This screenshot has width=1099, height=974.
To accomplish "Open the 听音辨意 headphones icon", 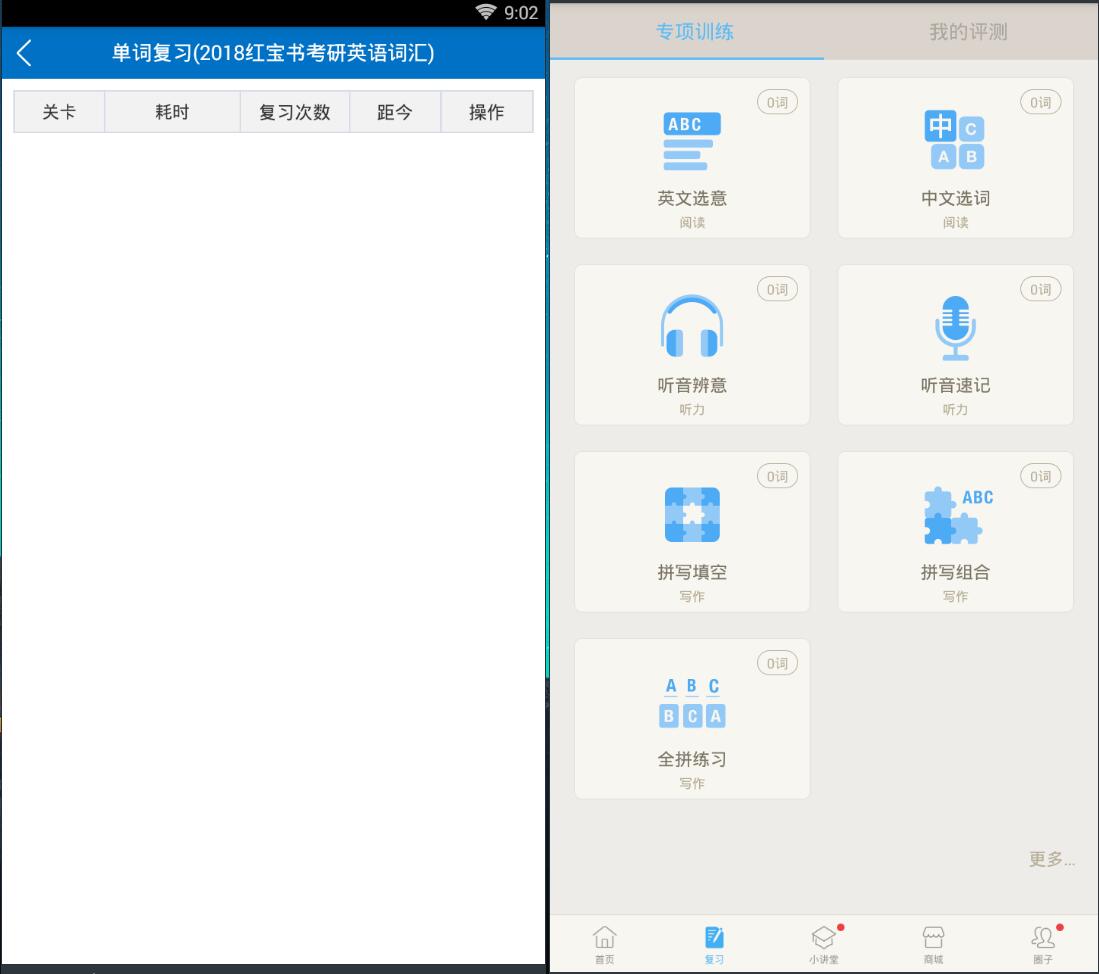I will pyautogui.click(x=692, y=325).
